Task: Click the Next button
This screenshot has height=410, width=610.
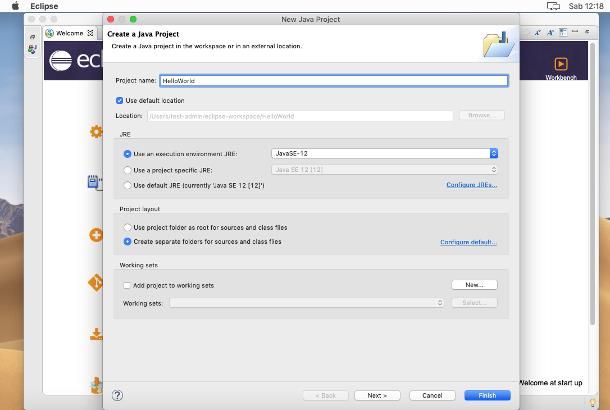Action: [x=377, y=396]
